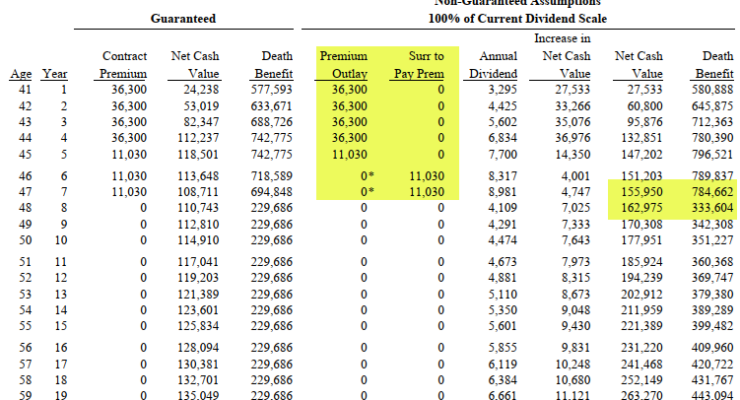Click the Age column header
Screen dimensions: 740x400
21,74
